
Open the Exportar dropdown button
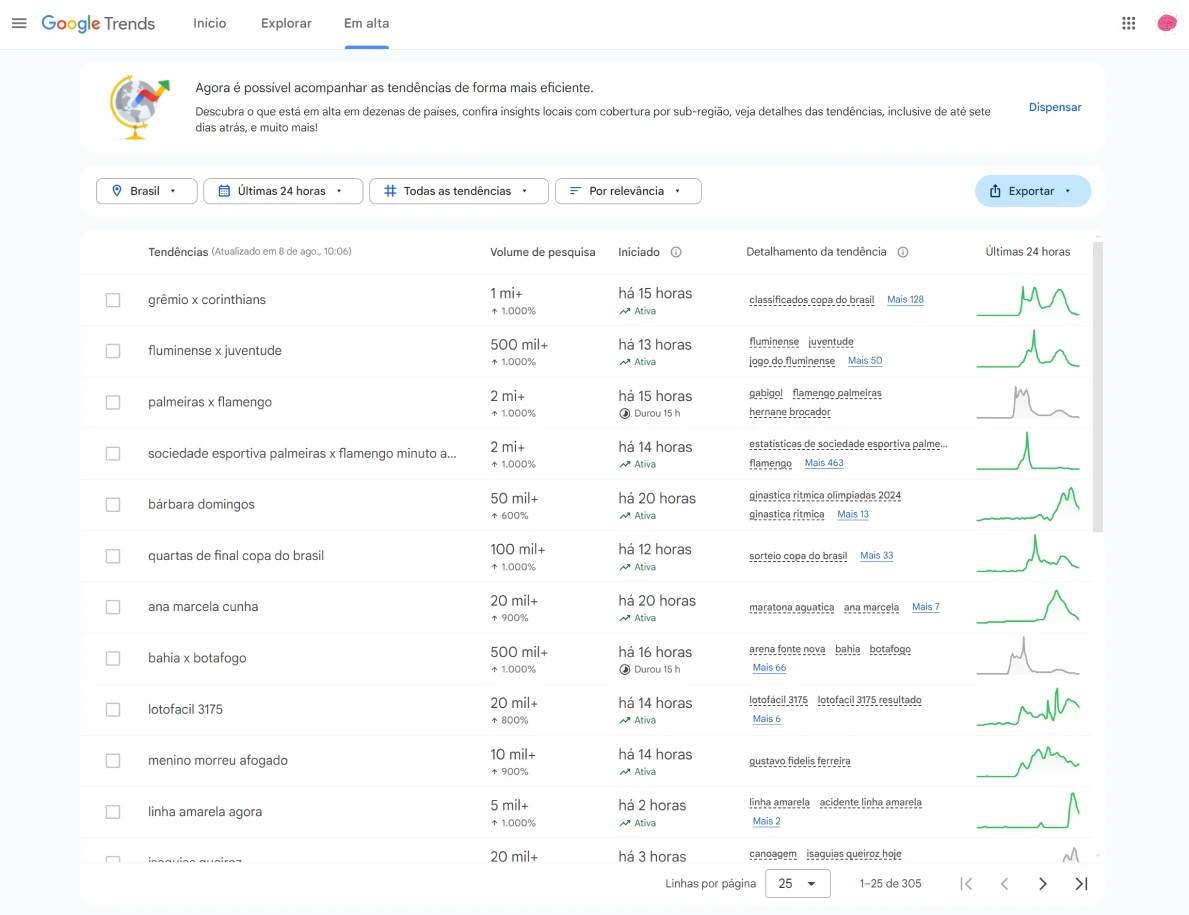[x=1033, y=191]
